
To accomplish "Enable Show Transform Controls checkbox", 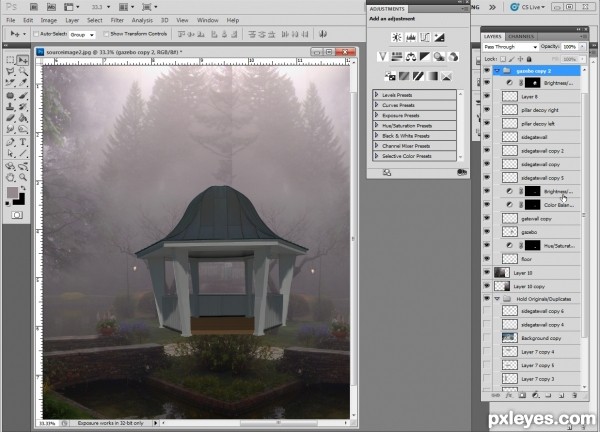I will coord(106,34).
